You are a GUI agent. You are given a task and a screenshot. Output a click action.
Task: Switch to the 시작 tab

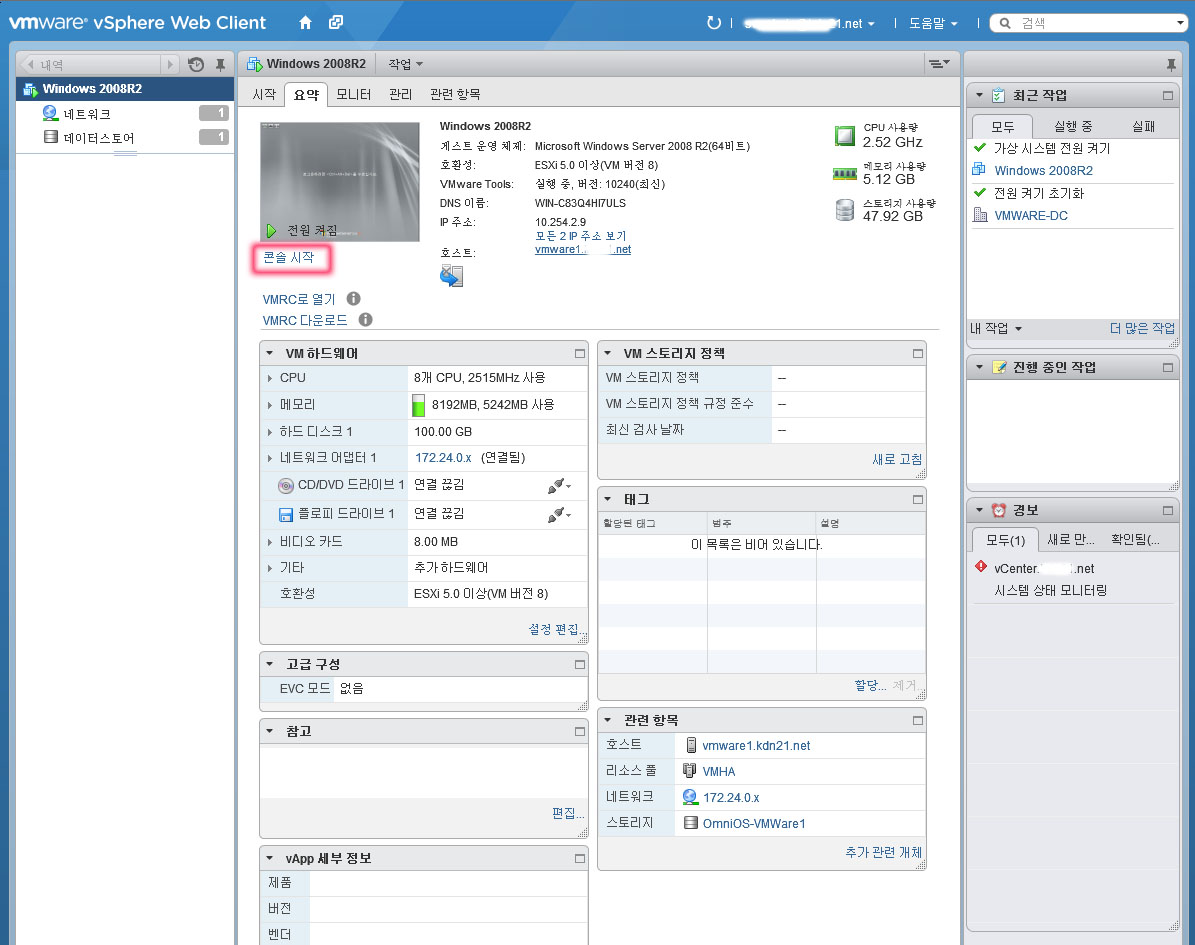[264, 94]
